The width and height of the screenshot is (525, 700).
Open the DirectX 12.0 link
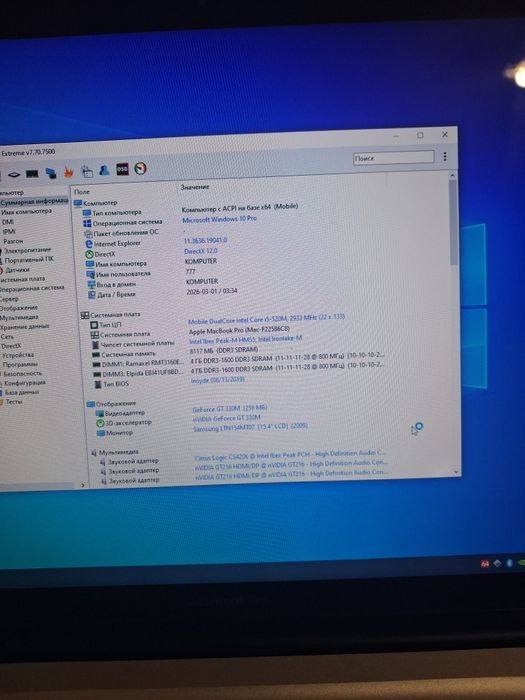click(x=201, y=251)
